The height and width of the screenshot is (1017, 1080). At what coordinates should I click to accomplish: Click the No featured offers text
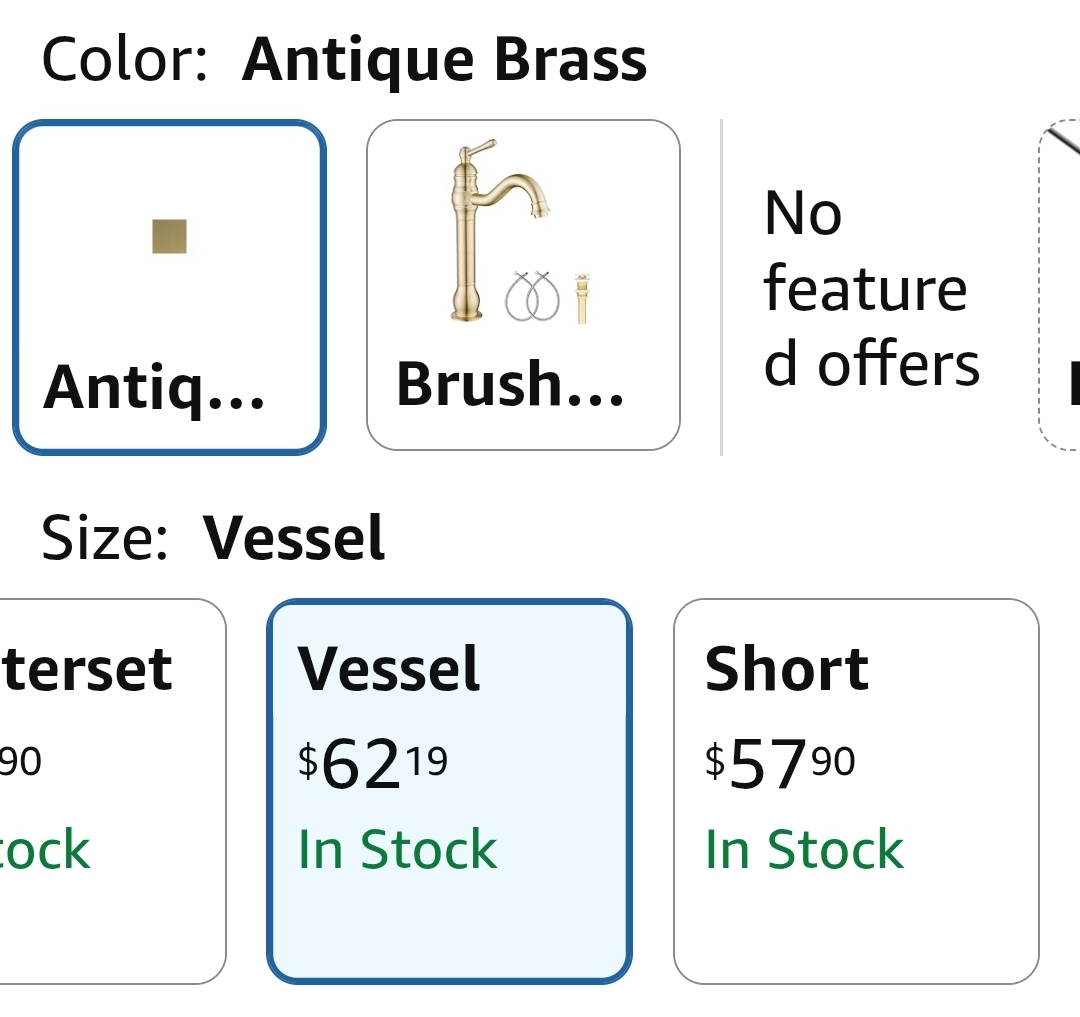pyautogui.click(x=871, y=288)
